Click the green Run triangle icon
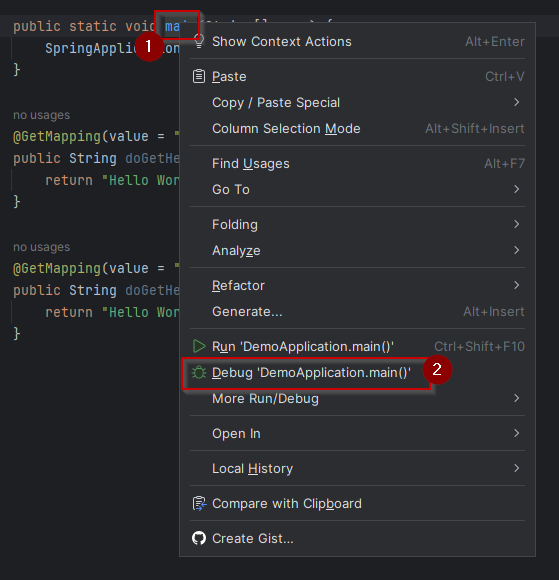This screenshot has width=559, height=580. [199, 347]
